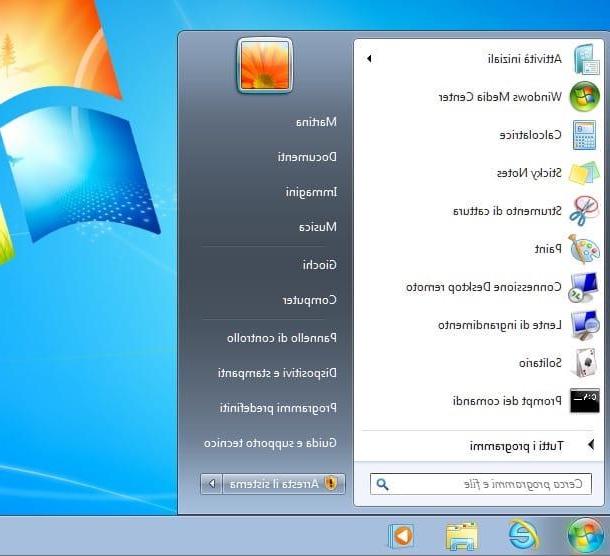
Task: Open Programmi predefiniti
Action: click(279, 408)
